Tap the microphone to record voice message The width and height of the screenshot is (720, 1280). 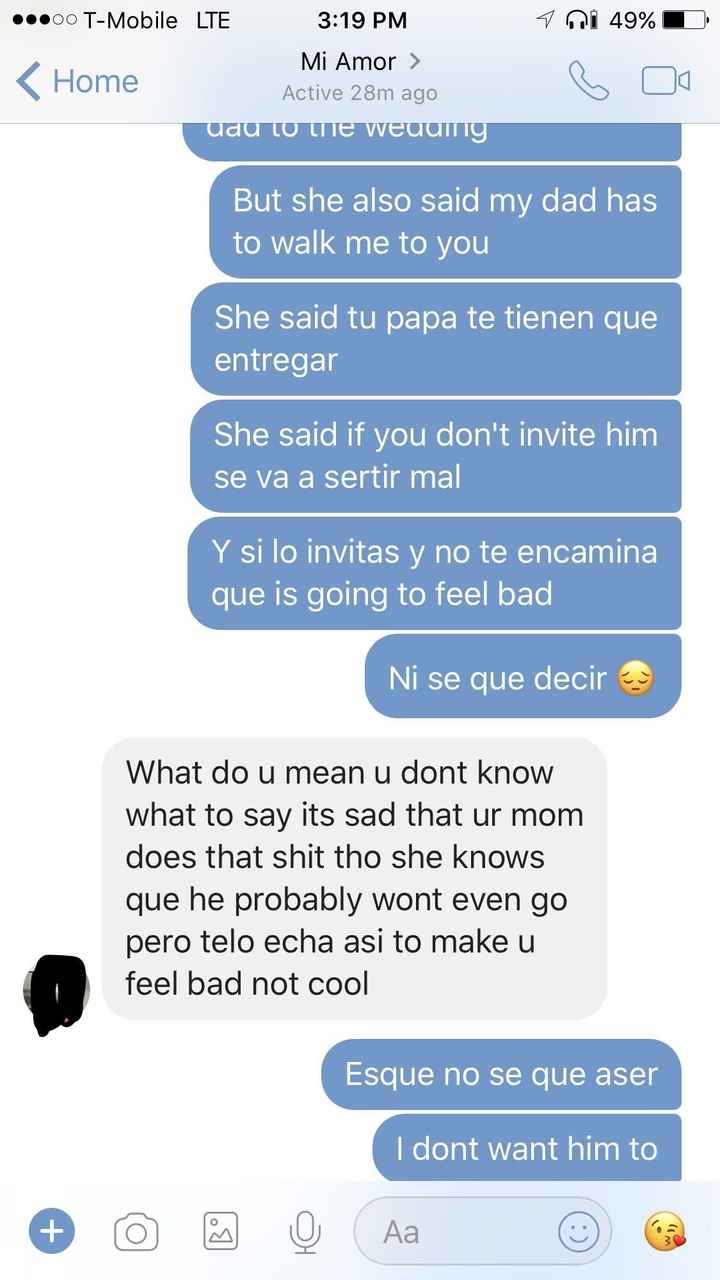304,1231
